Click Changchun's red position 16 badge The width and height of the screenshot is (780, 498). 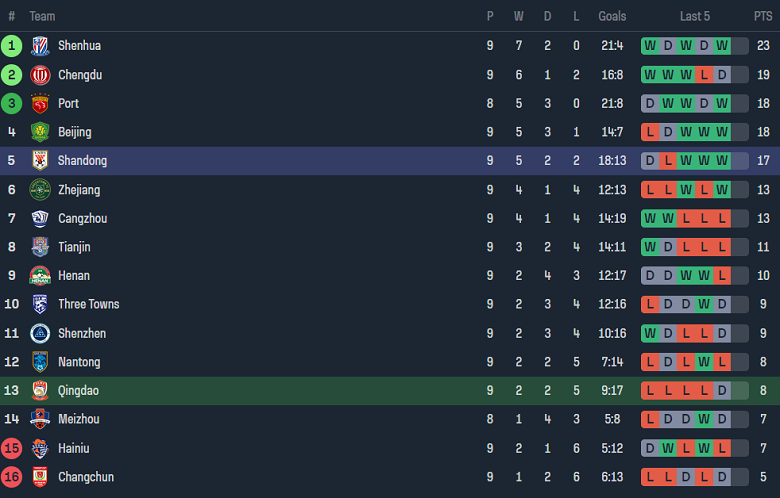click(x=12, y=478)
